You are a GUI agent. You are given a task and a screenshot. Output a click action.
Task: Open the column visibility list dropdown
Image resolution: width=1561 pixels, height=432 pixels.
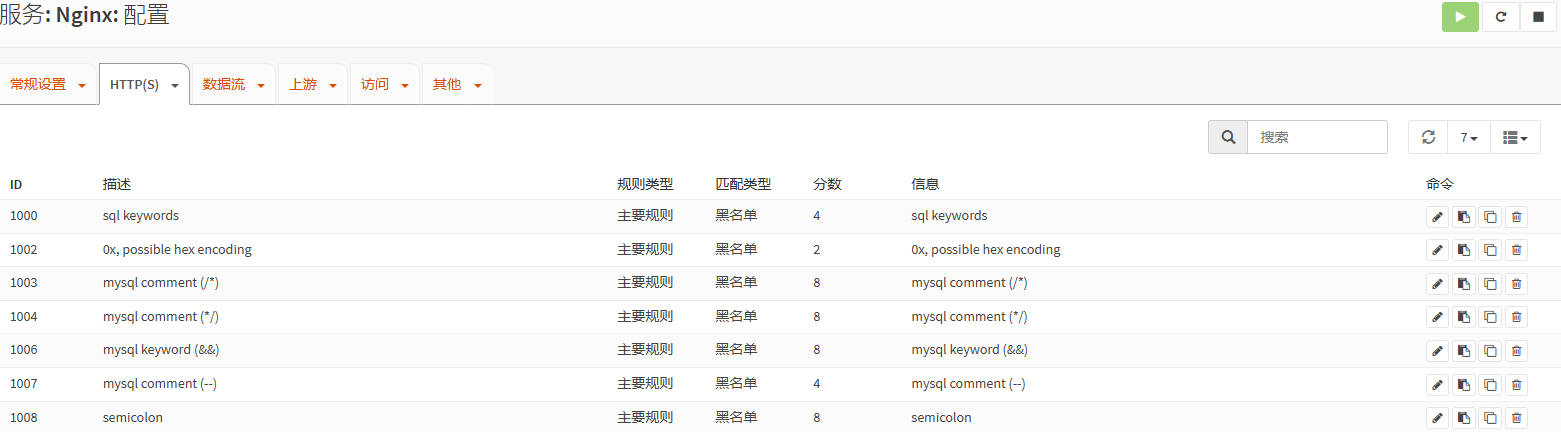point(1515,137)
